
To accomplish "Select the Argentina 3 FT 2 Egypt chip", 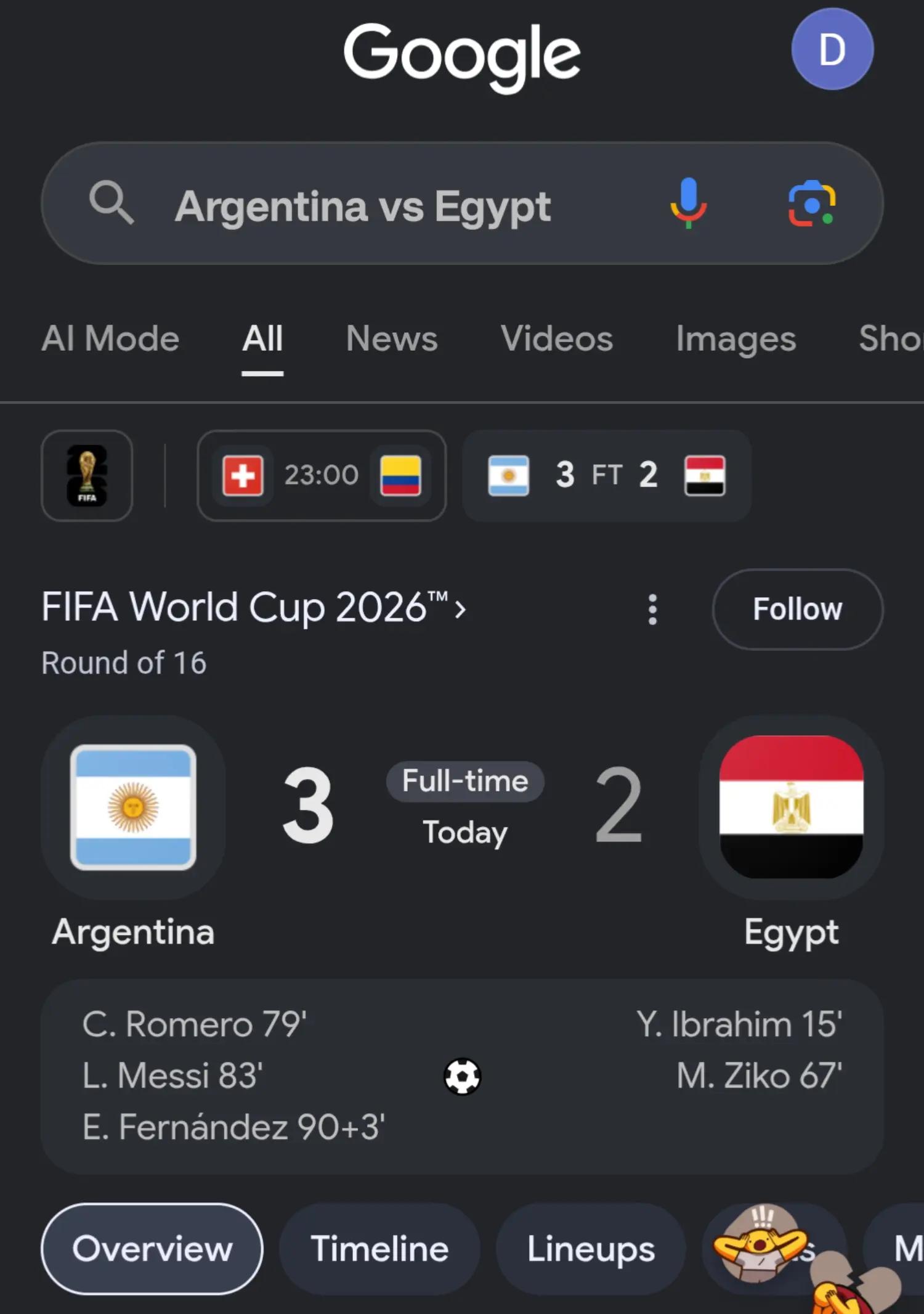I will tap(607, 476).
